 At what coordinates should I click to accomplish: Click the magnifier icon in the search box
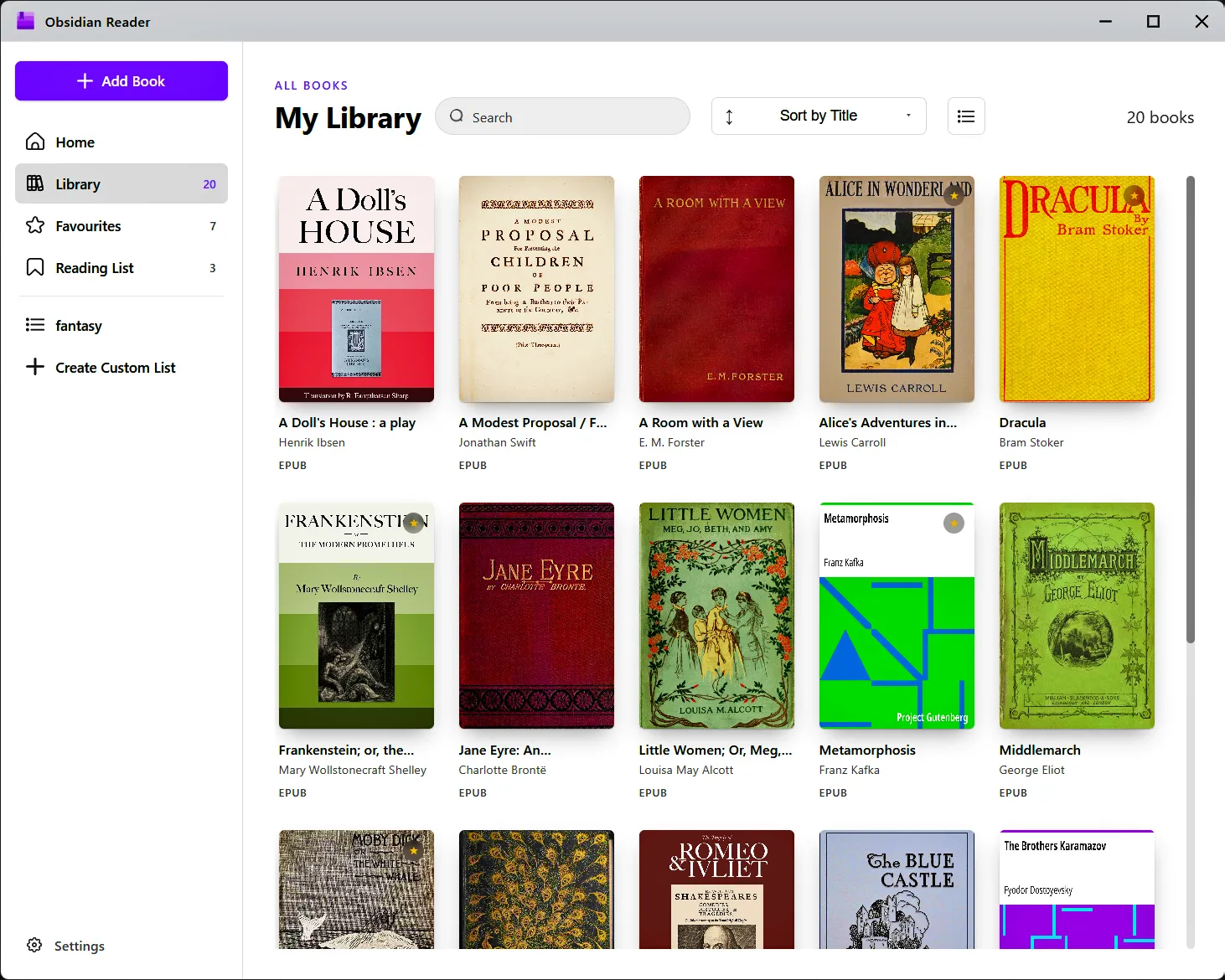click(457, 116)
